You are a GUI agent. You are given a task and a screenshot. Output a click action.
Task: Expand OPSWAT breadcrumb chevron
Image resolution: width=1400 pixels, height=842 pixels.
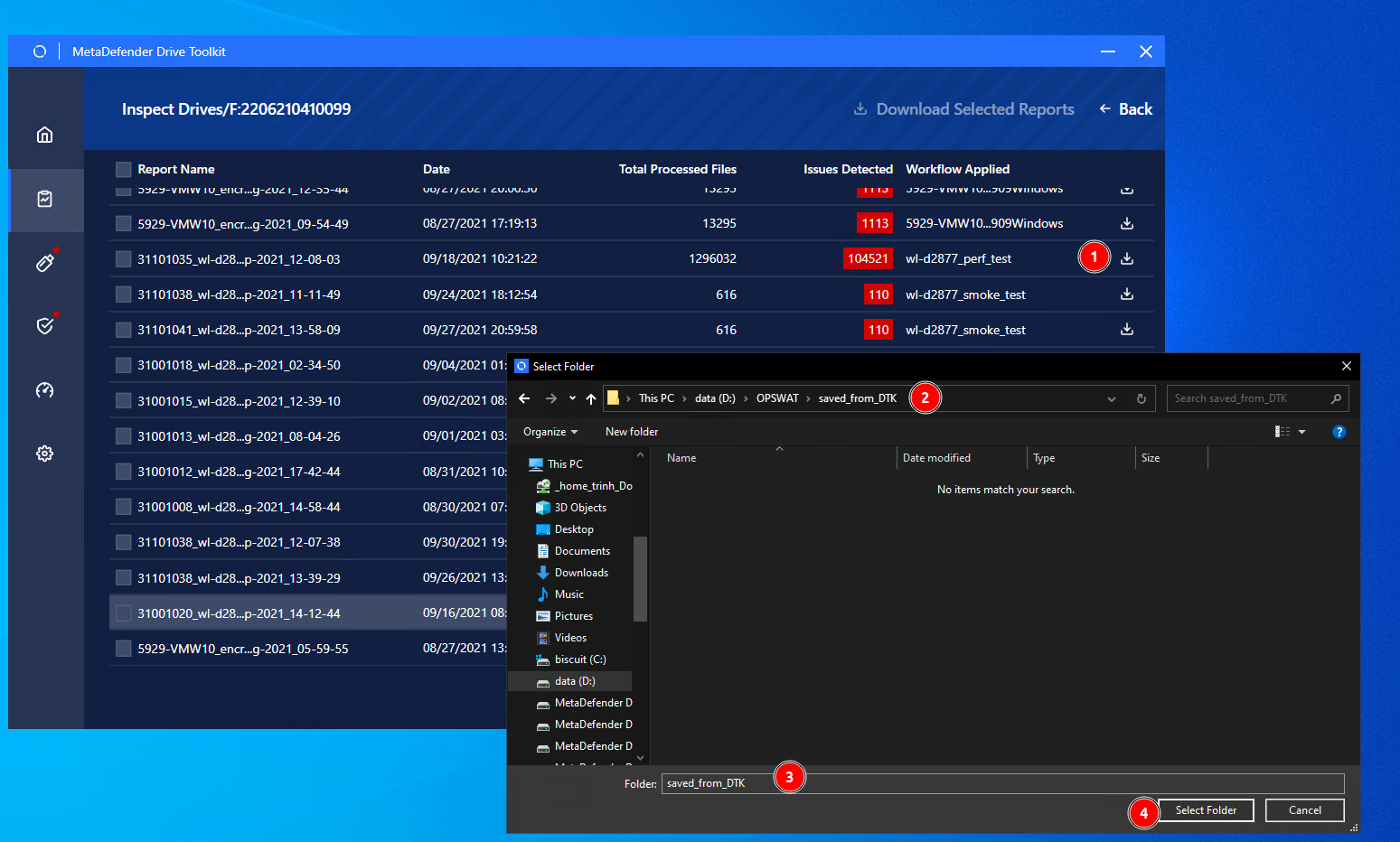tap(809, 398)
